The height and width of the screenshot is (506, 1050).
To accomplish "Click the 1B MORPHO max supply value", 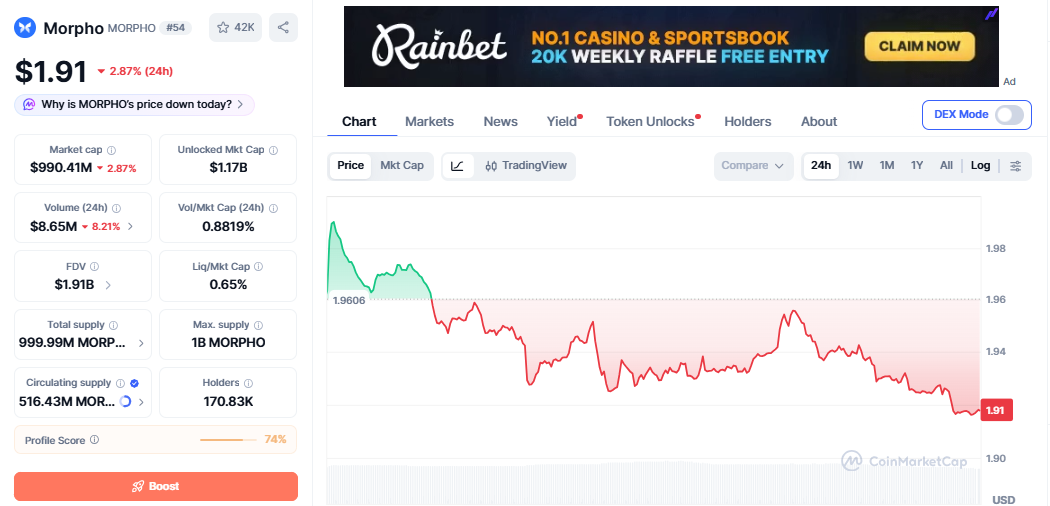I will coord(228,343).
